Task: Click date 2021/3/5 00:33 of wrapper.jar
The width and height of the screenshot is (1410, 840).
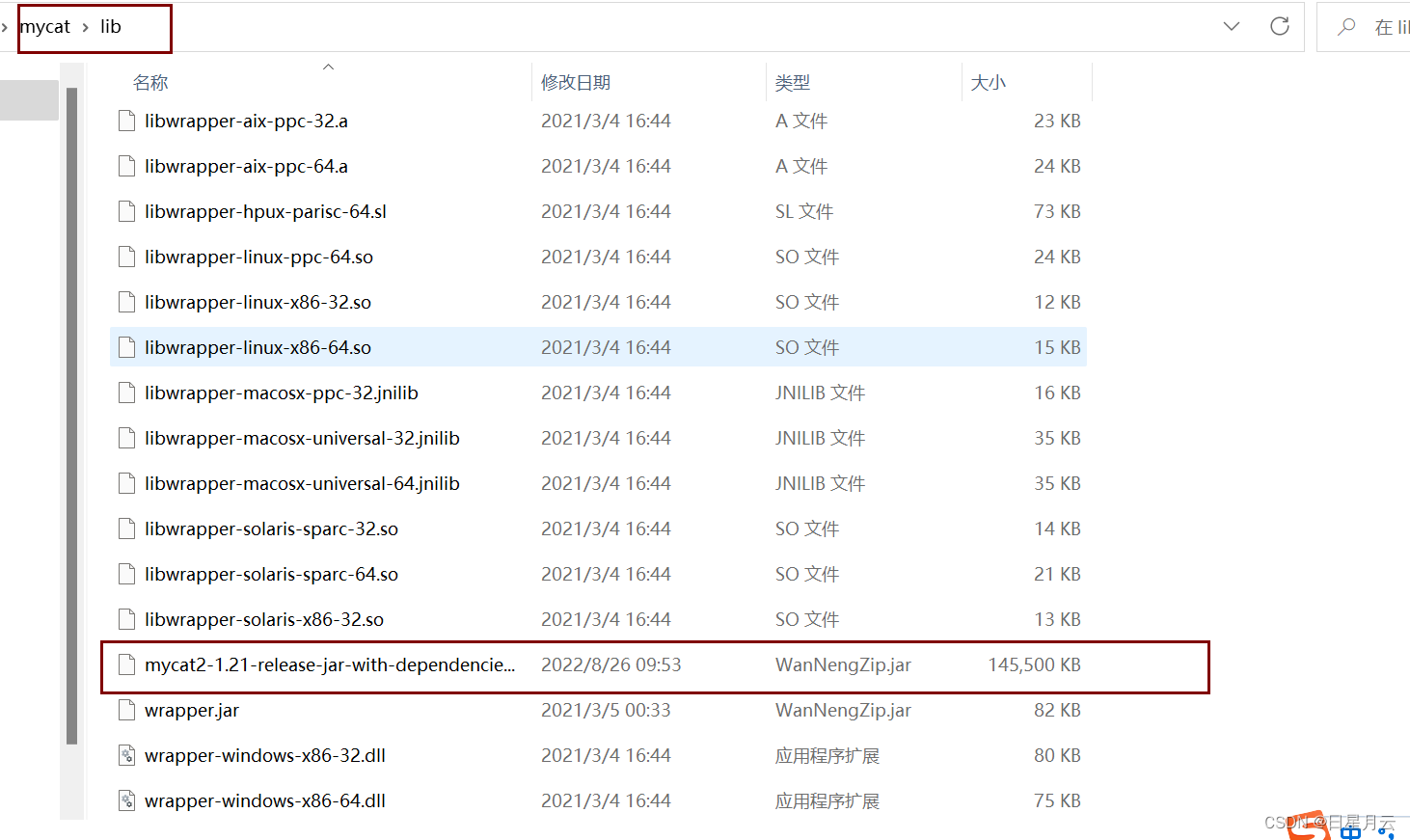Action: point(606,710)
